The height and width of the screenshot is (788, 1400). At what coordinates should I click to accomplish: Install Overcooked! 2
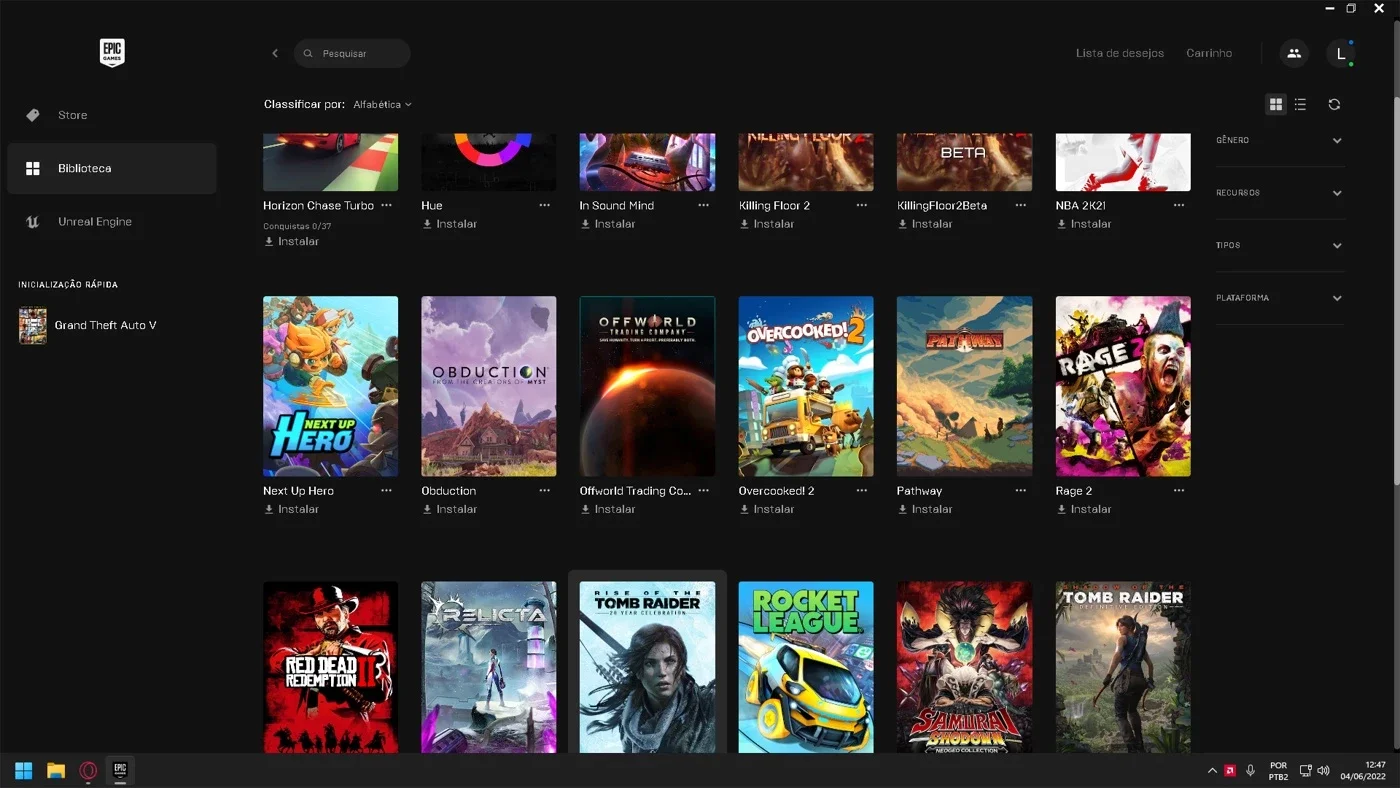767,509
